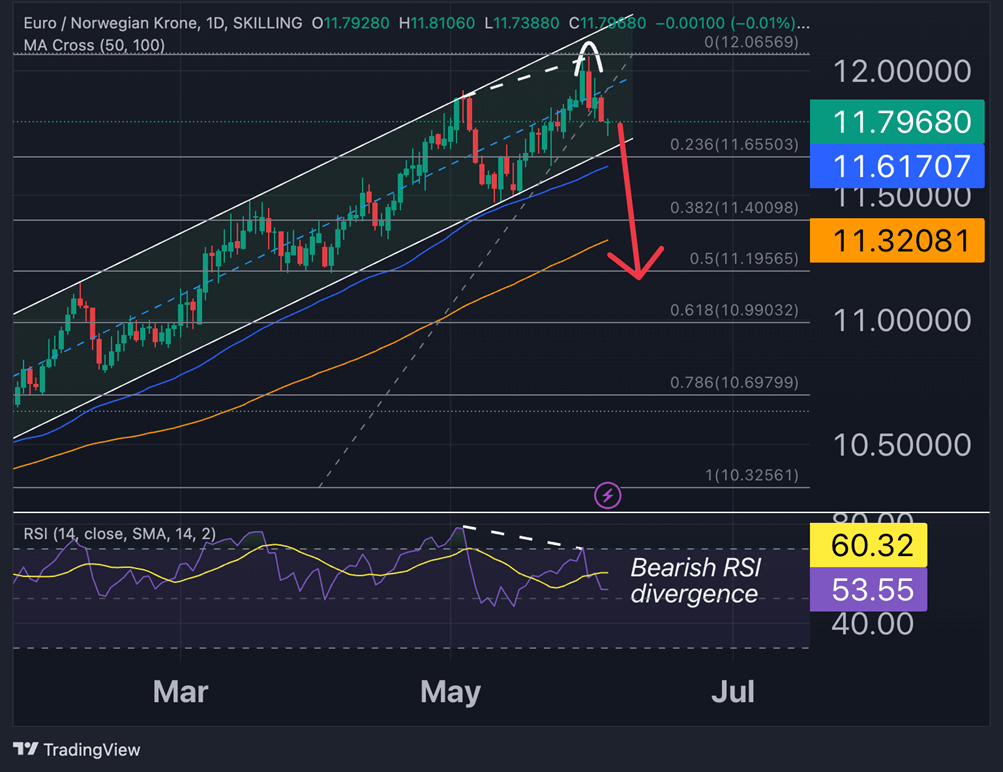Select the 0.236(11.65503) Fibonacci level label
1003x772 pixels.
tap(734, 145)
